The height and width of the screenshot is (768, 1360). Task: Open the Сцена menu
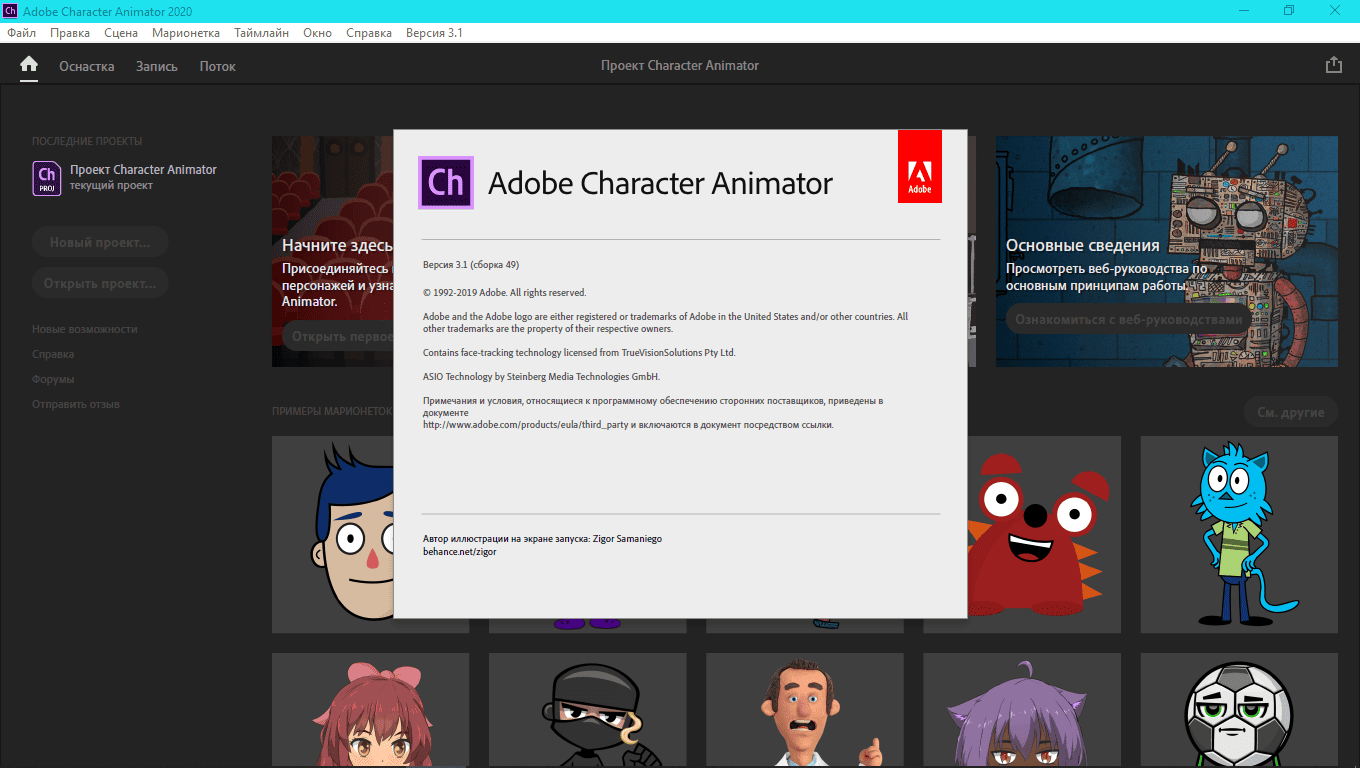click(121, 33)
